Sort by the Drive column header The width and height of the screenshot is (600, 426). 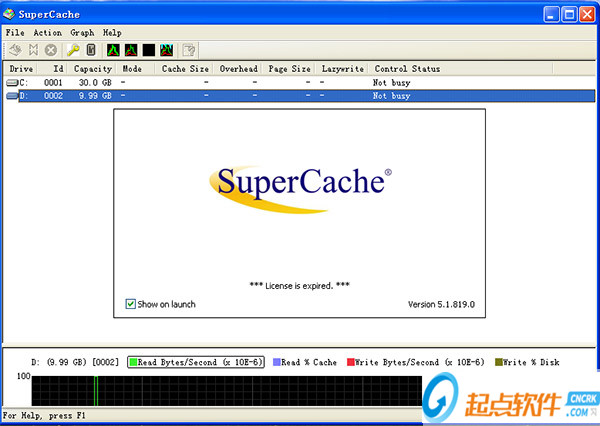point(21,69)
